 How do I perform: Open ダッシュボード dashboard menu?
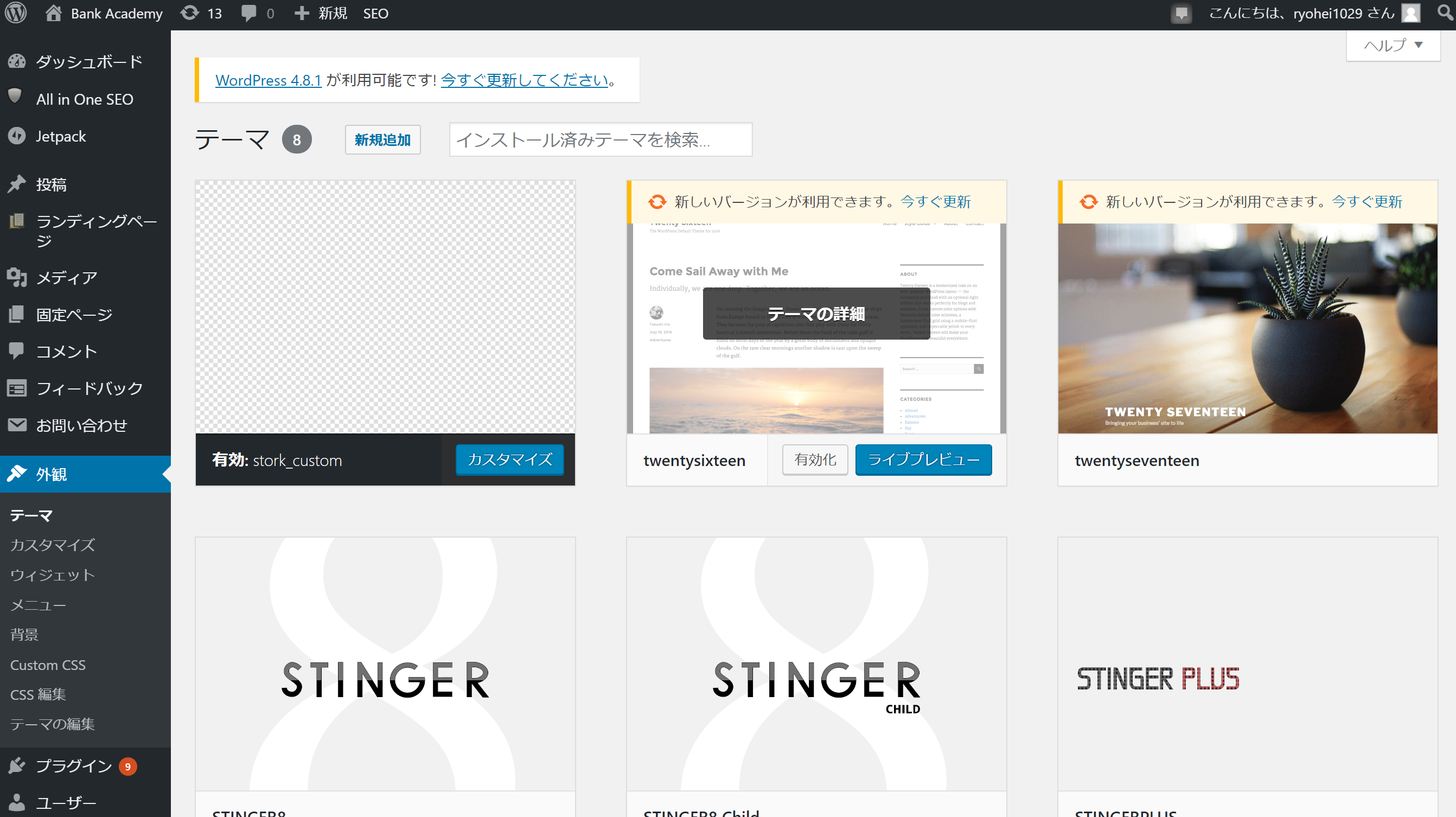[x=85, y=62]
